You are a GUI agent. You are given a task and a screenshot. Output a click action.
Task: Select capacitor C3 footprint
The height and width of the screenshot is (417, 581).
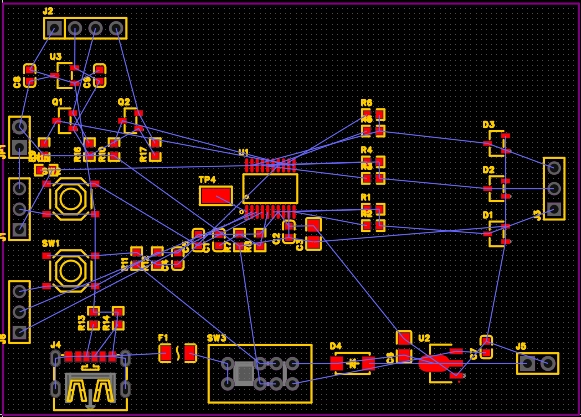[x=313, y=234]
